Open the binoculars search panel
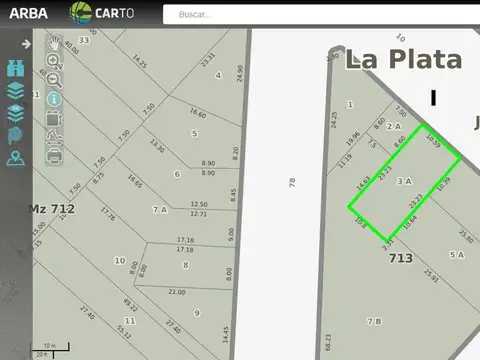Image resolution: width=480 pixels, height=360 pixels. click(x=16, y=68)
